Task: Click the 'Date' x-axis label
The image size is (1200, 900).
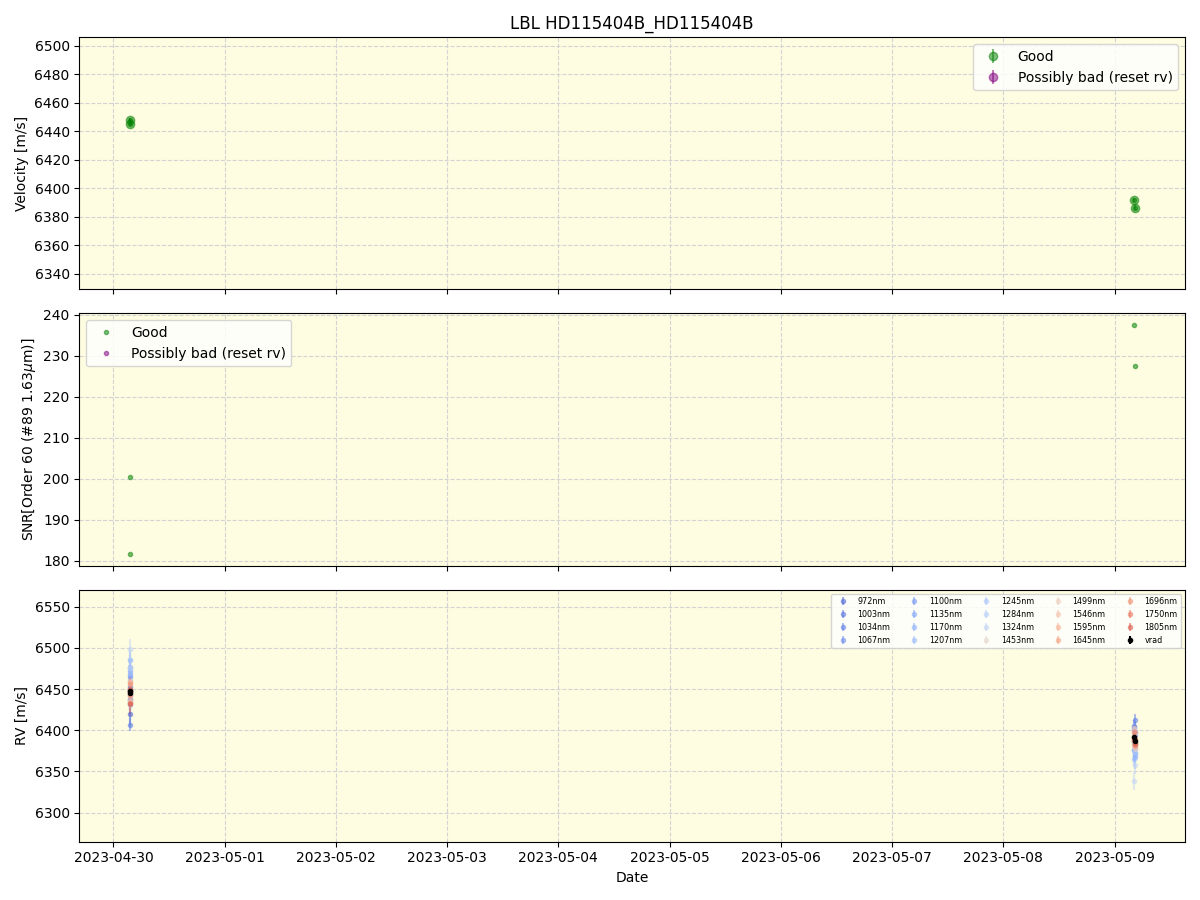Action: [632, 877]
